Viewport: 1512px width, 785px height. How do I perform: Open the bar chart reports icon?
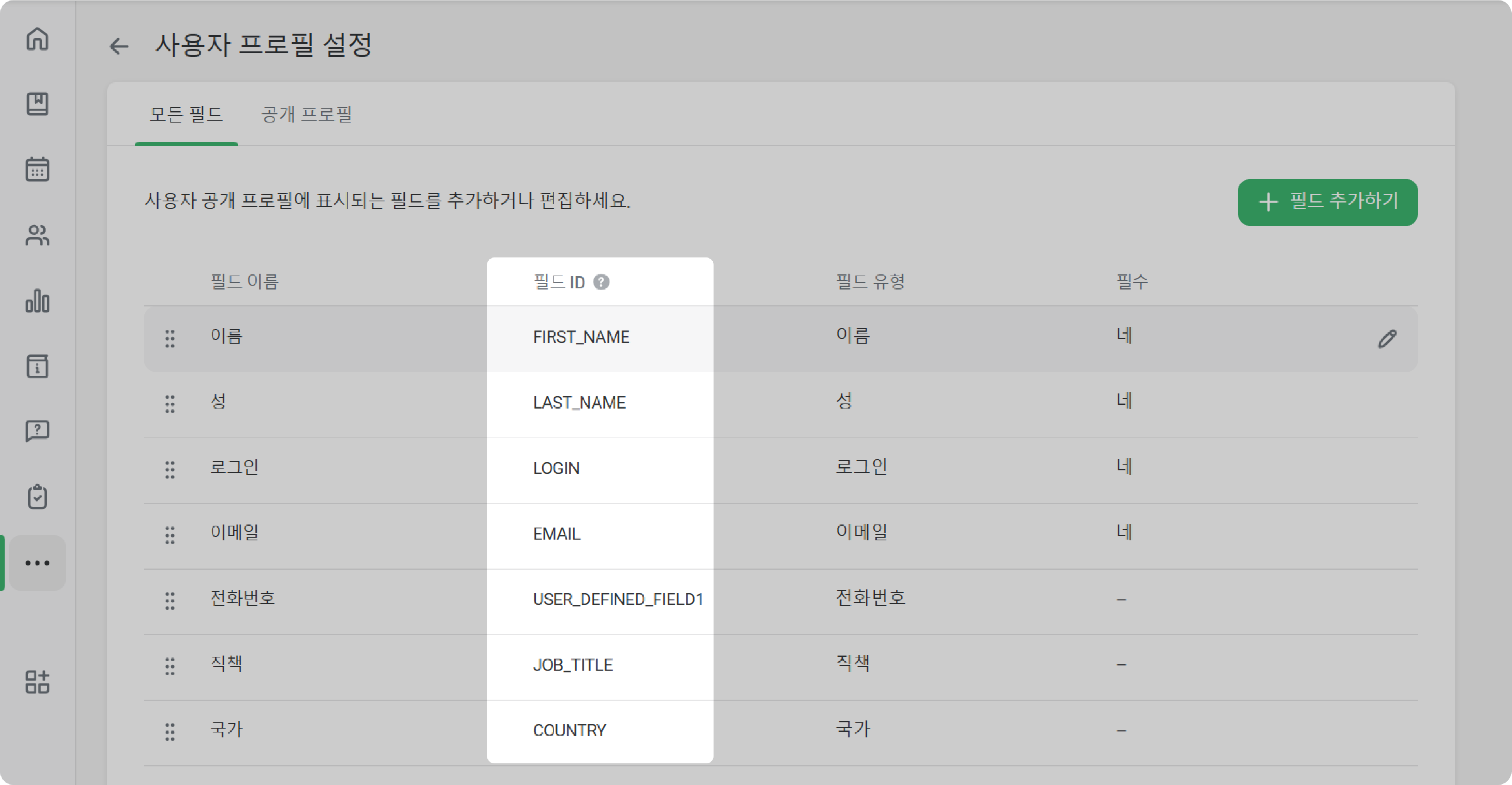click(38, 301)
